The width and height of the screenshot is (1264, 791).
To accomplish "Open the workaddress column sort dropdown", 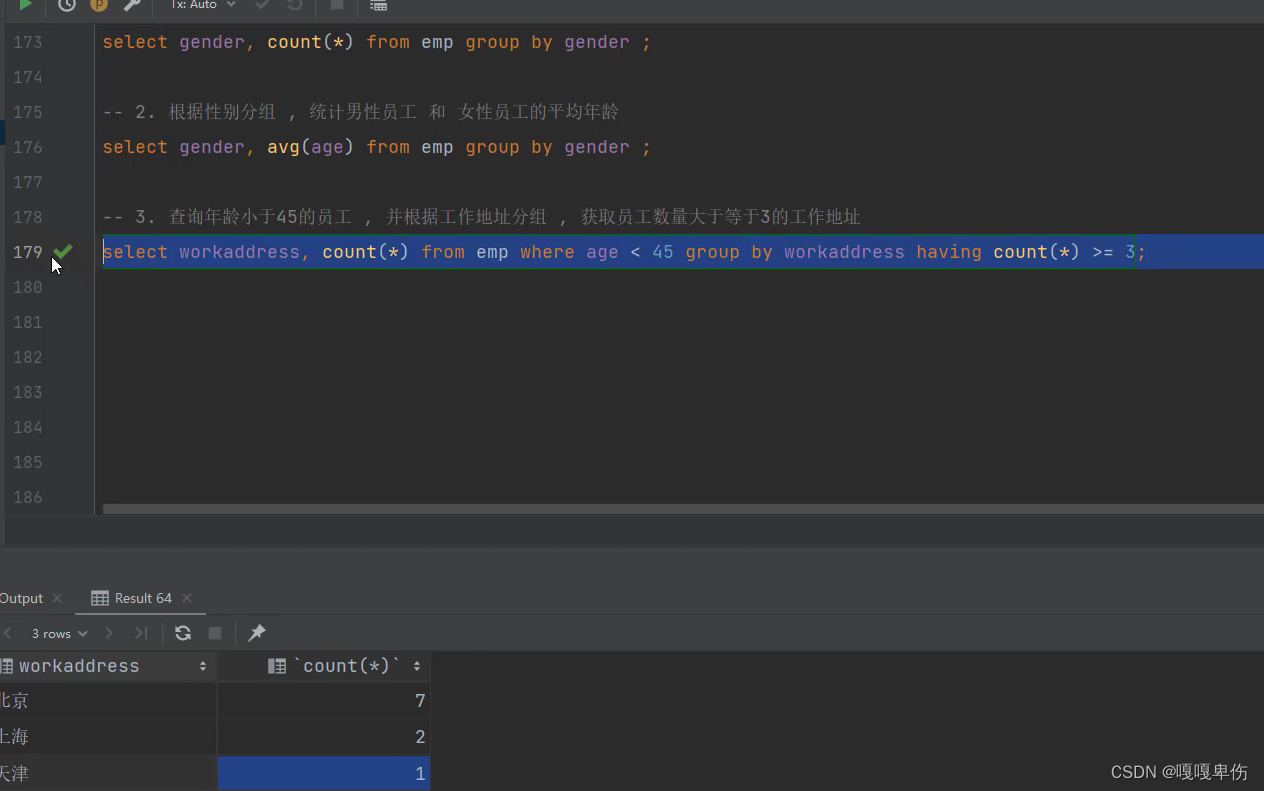I will click(x=203, y=665).
